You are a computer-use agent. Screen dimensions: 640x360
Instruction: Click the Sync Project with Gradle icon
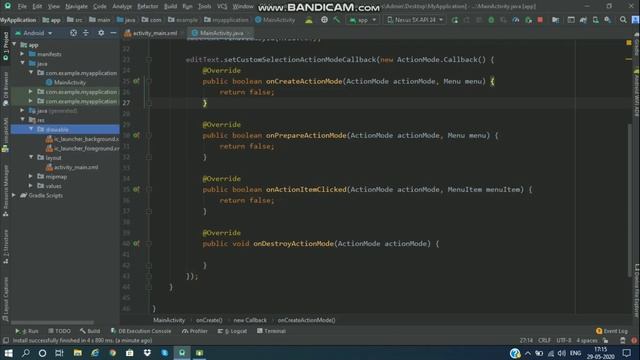[x=583, y=20]
